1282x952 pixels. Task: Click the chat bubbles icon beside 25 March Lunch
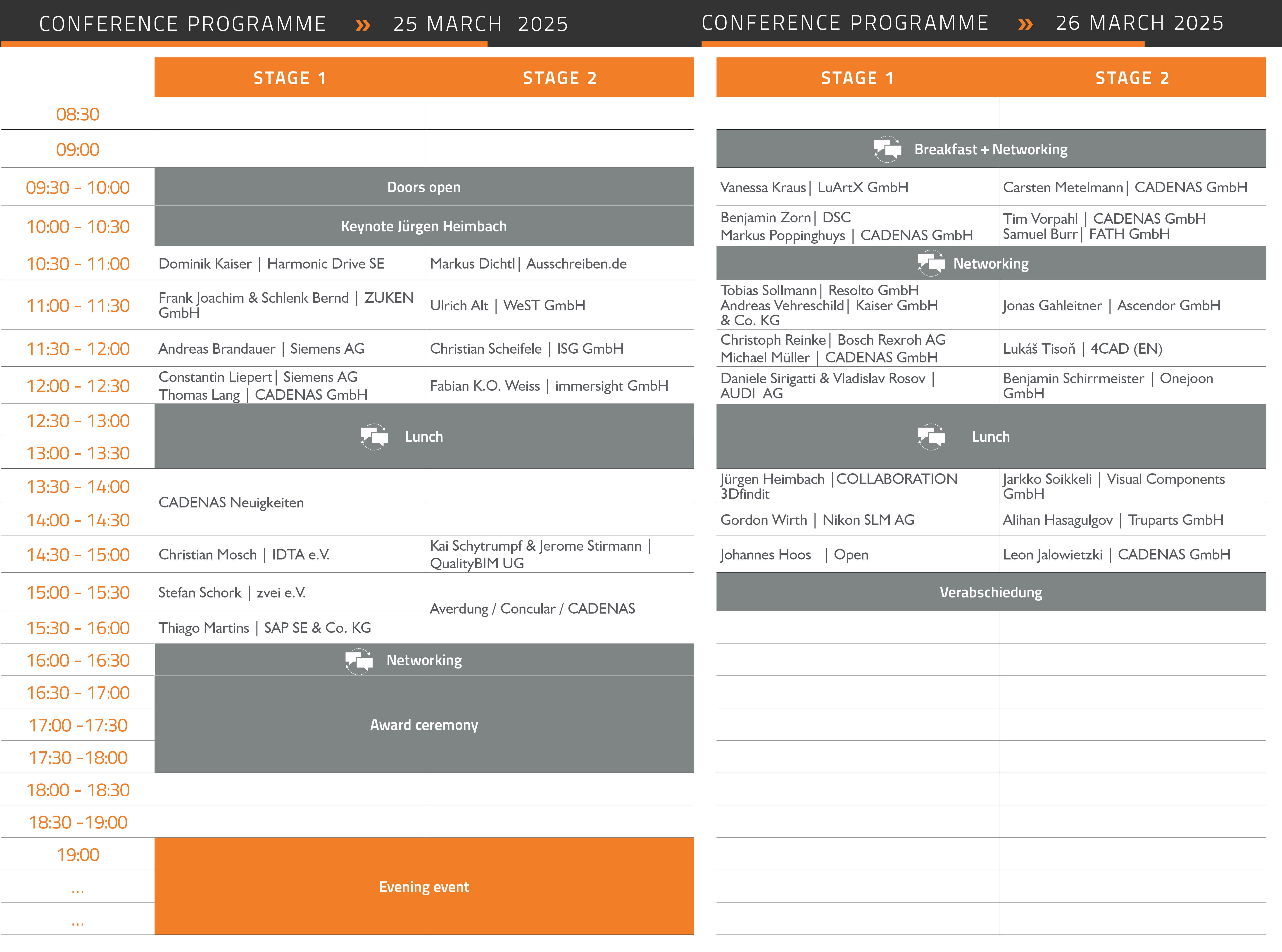point(374,437)
